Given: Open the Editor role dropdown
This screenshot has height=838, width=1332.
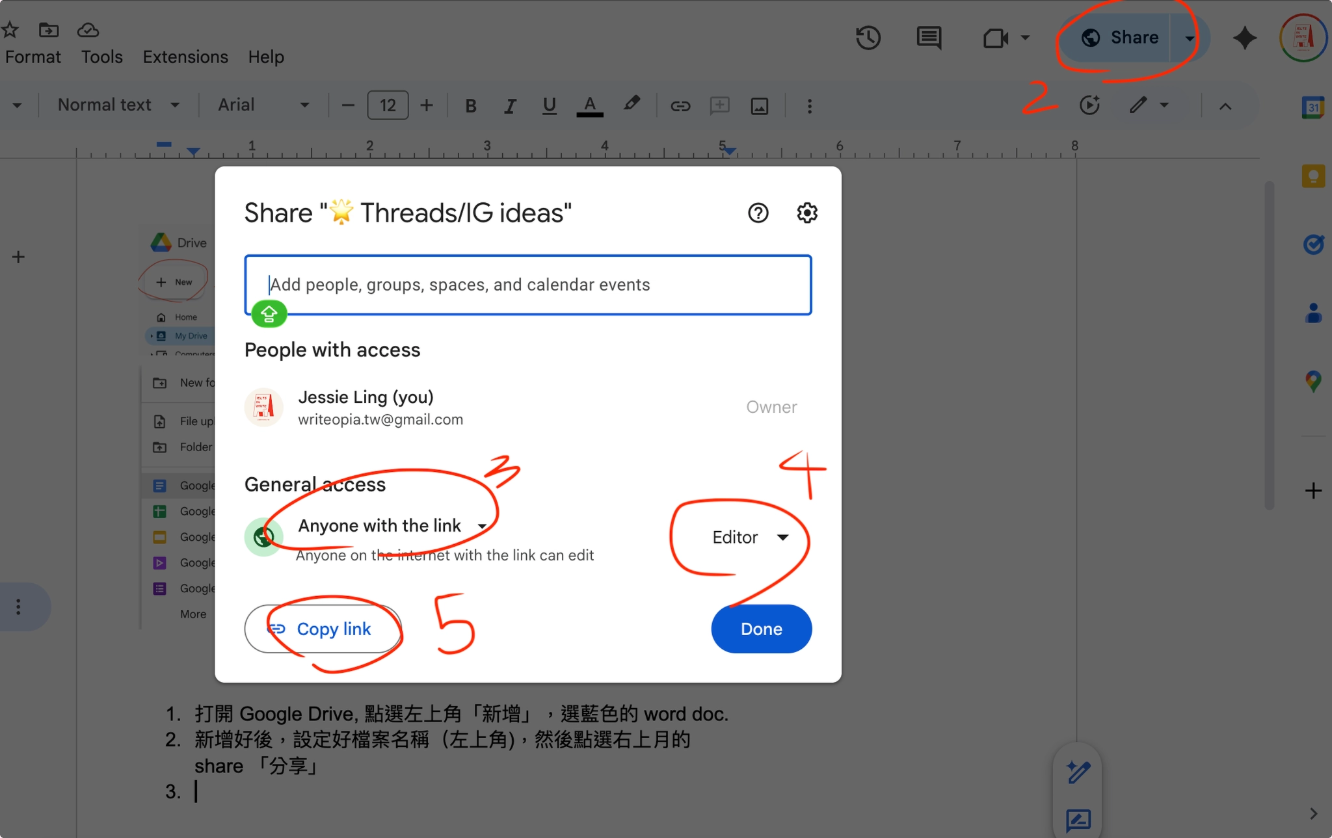Looking at the screenshot, I should (750, 537).
